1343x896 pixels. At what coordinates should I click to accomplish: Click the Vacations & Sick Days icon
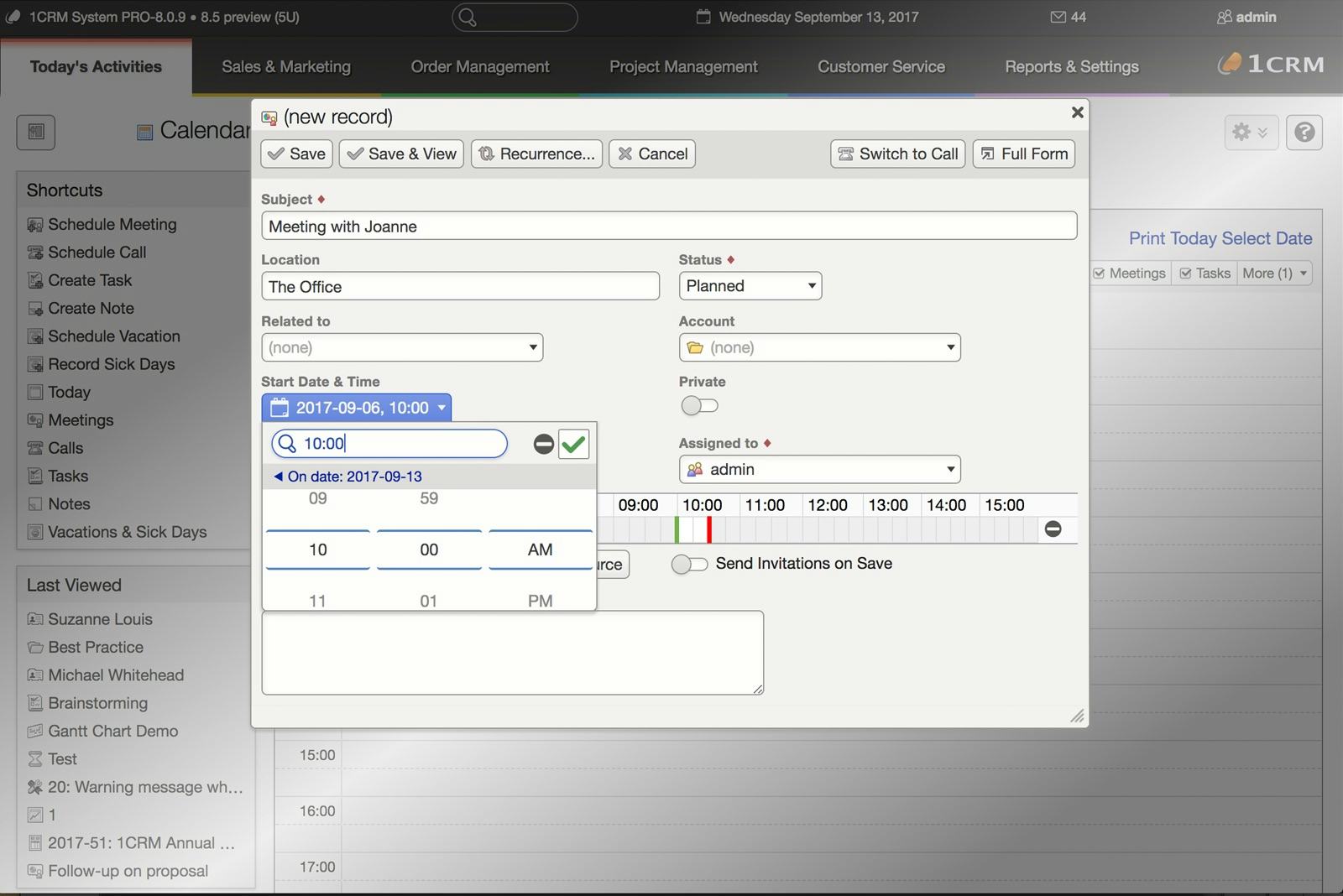point(35,532)
